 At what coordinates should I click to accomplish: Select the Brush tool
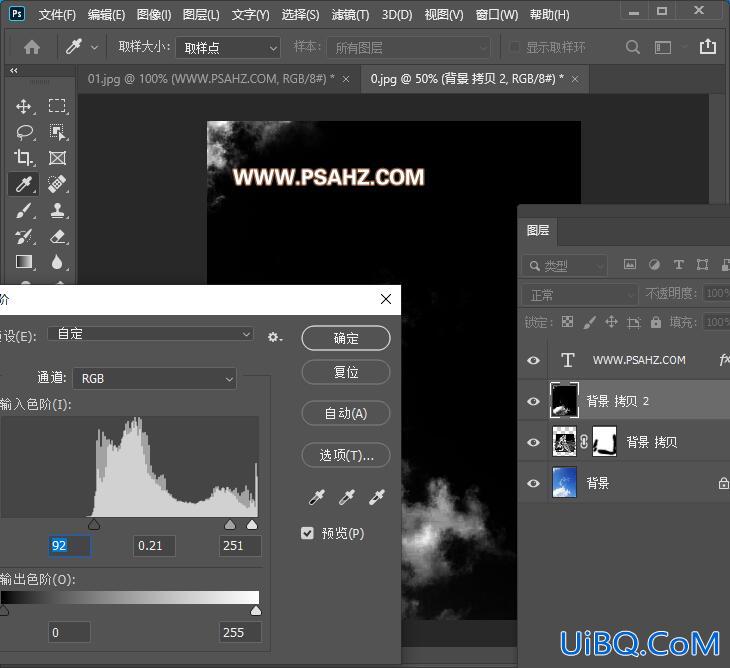[23, 210]
